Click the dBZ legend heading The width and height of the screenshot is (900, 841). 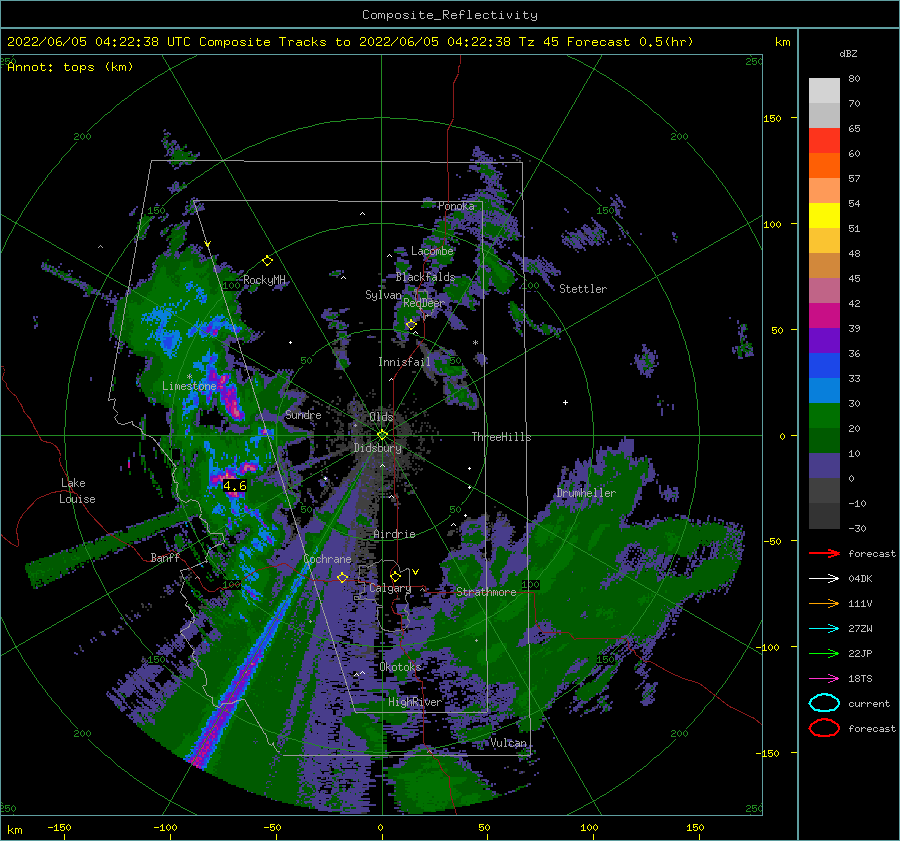point(848,53)
